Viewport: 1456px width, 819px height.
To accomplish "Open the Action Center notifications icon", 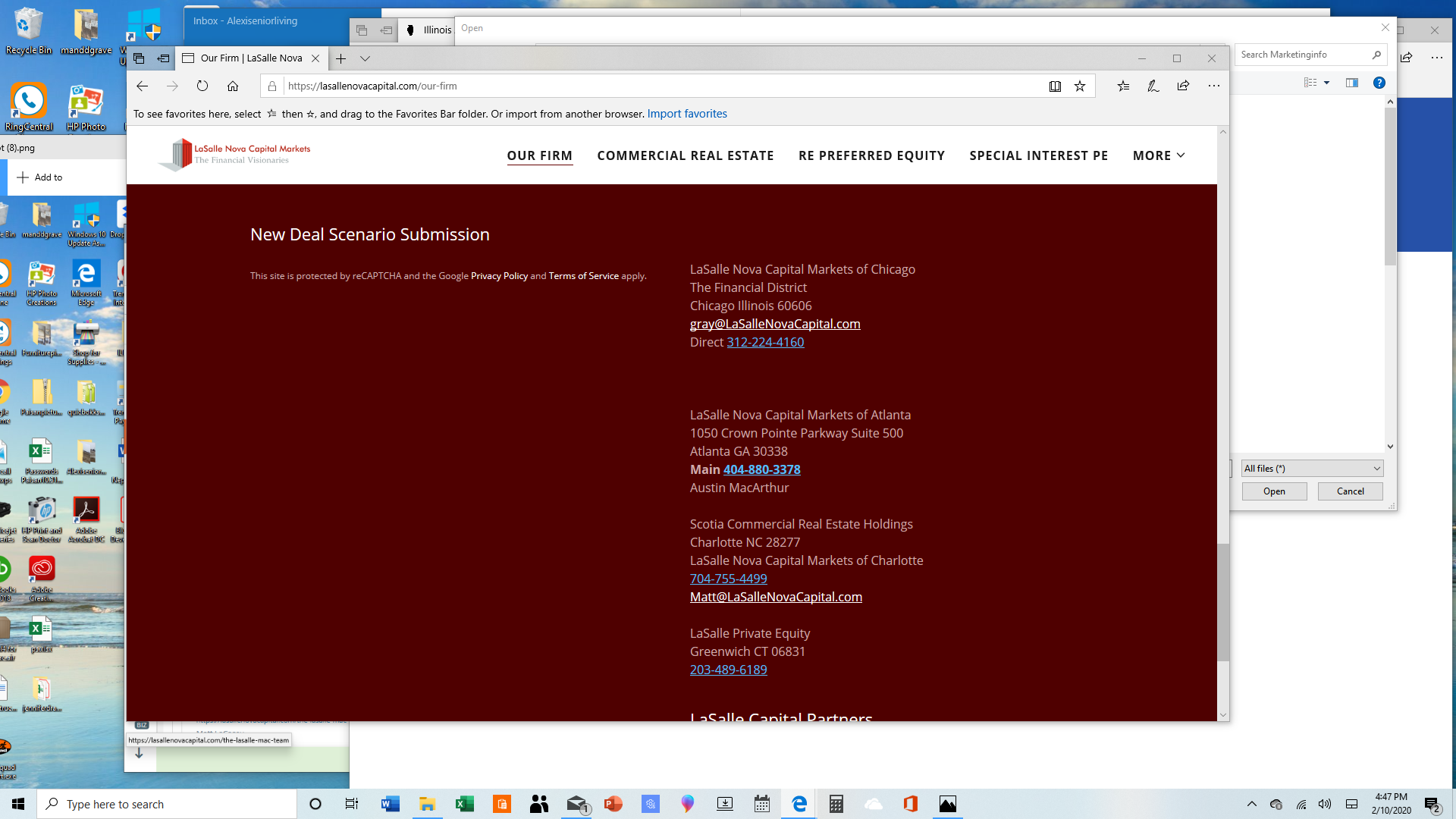I will [x=1432, y=804].
